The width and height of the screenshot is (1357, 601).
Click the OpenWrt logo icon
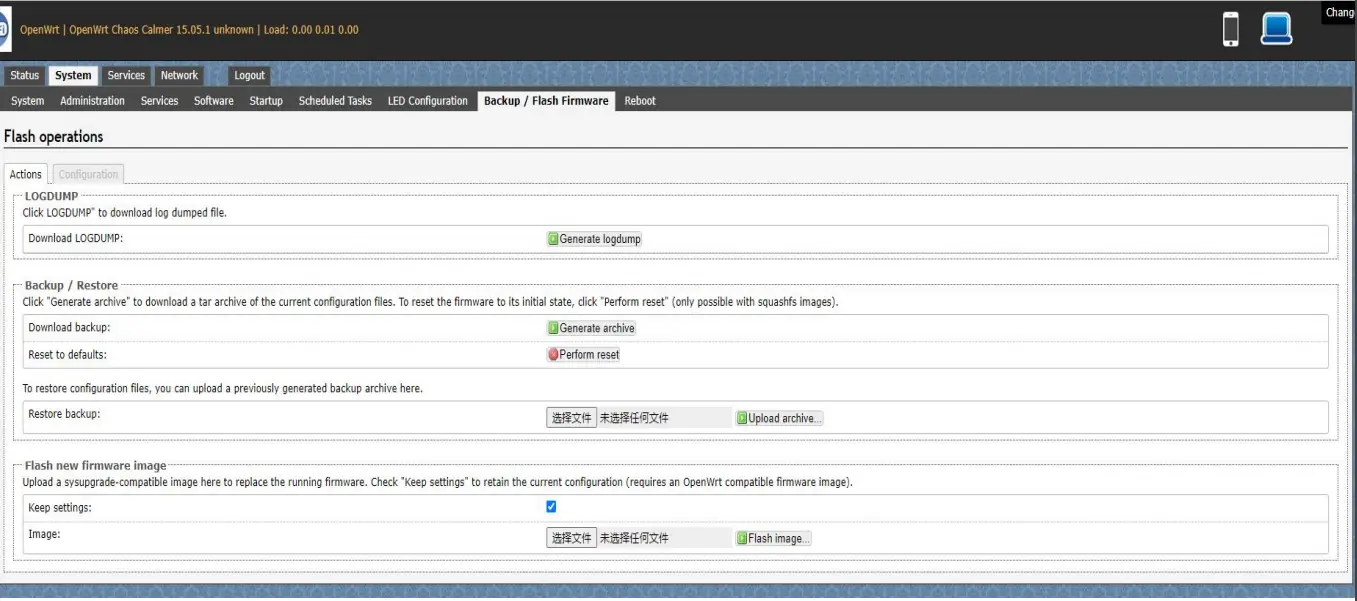(5, 29)
